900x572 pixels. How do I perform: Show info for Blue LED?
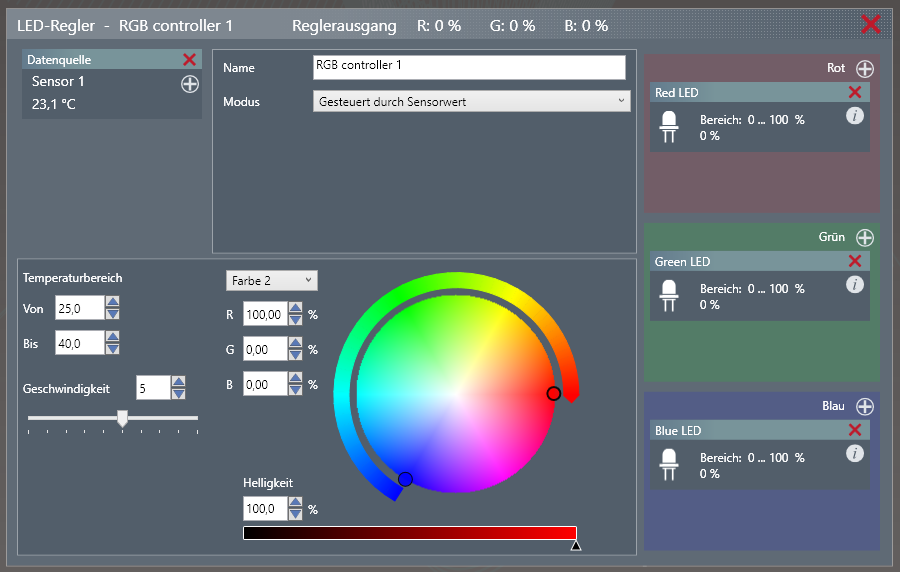pos(854,454)
